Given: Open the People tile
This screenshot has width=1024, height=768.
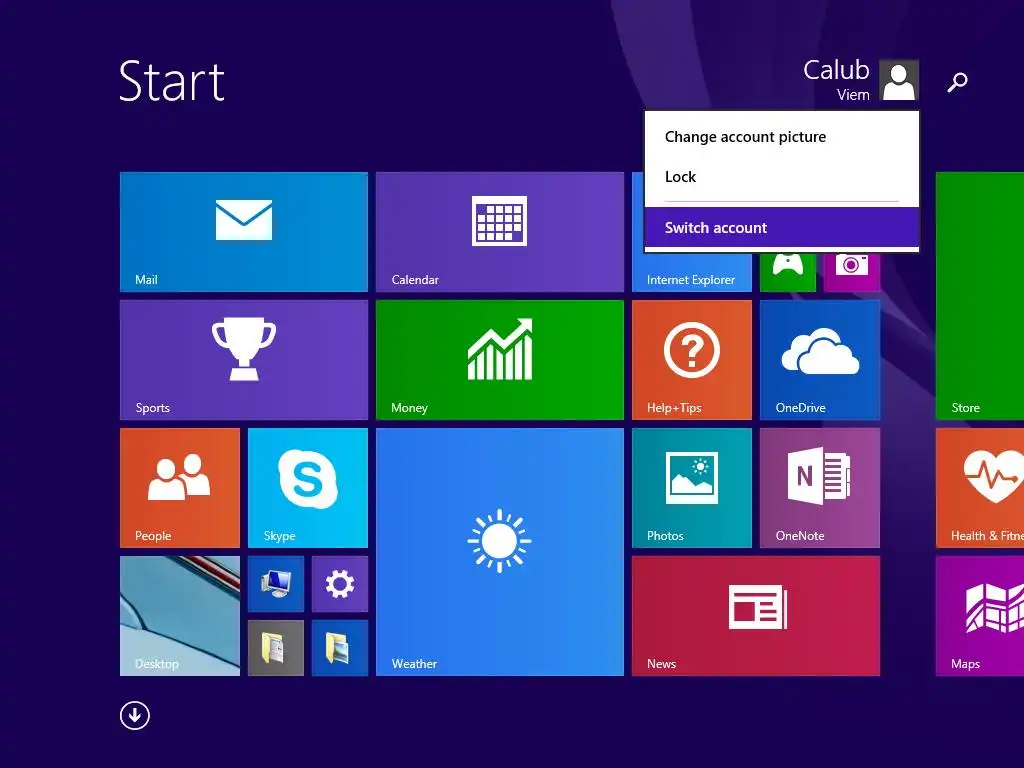Looking at the screenshot, I should coord(180,488).
